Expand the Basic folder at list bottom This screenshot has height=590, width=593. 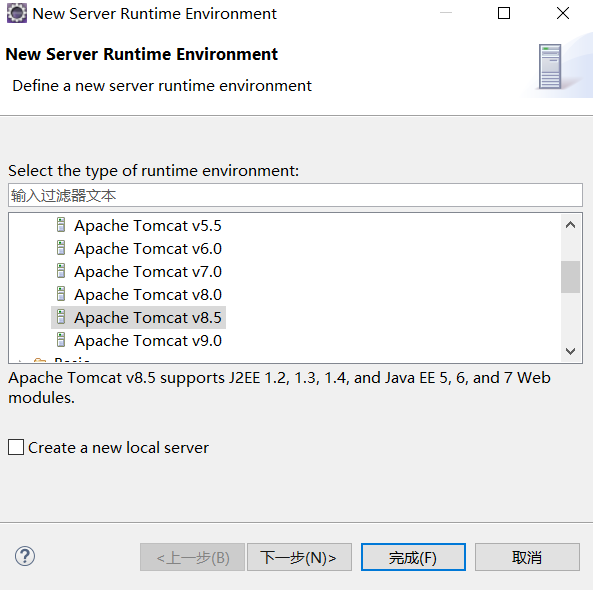(22, 360)
